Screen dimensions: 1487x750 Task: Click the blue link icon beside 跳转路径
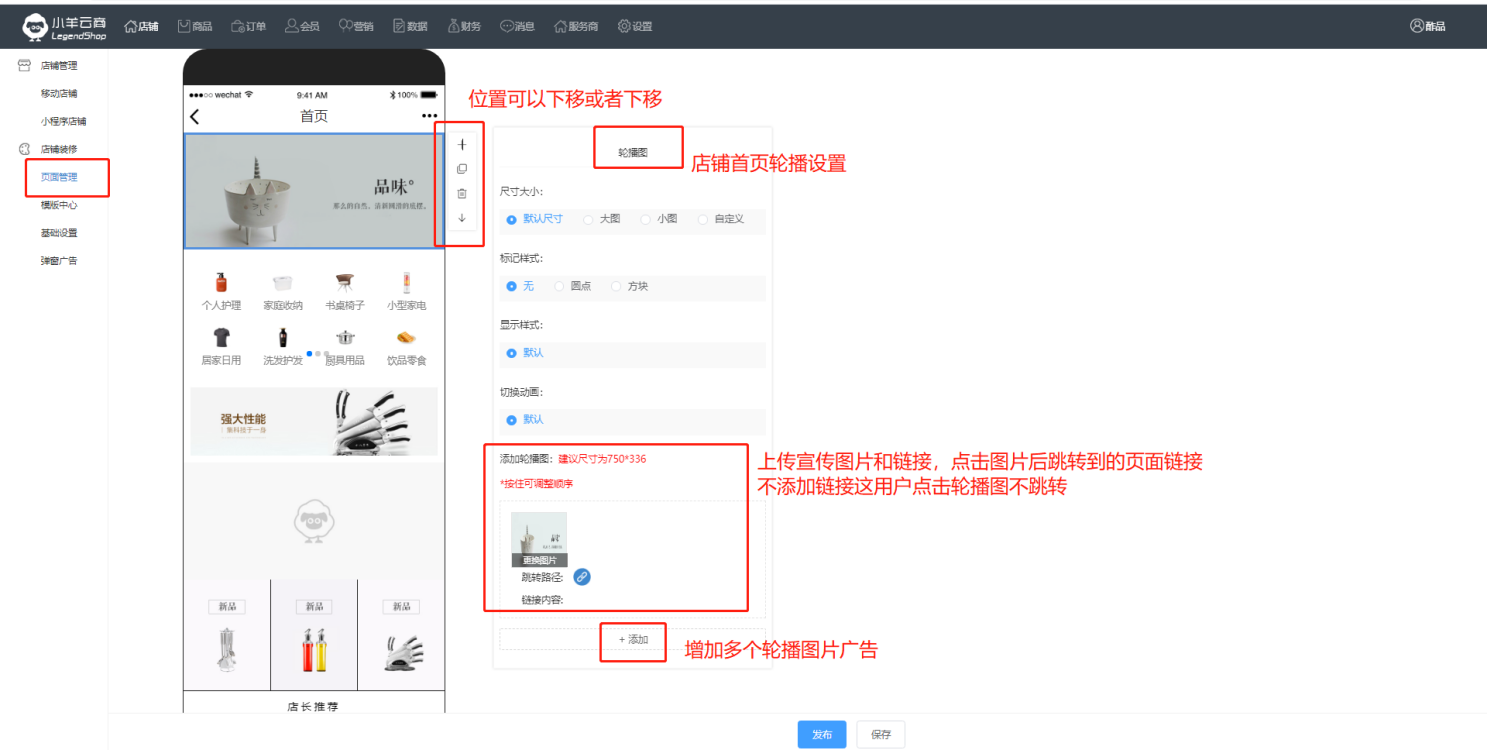[x=582, y=577]
